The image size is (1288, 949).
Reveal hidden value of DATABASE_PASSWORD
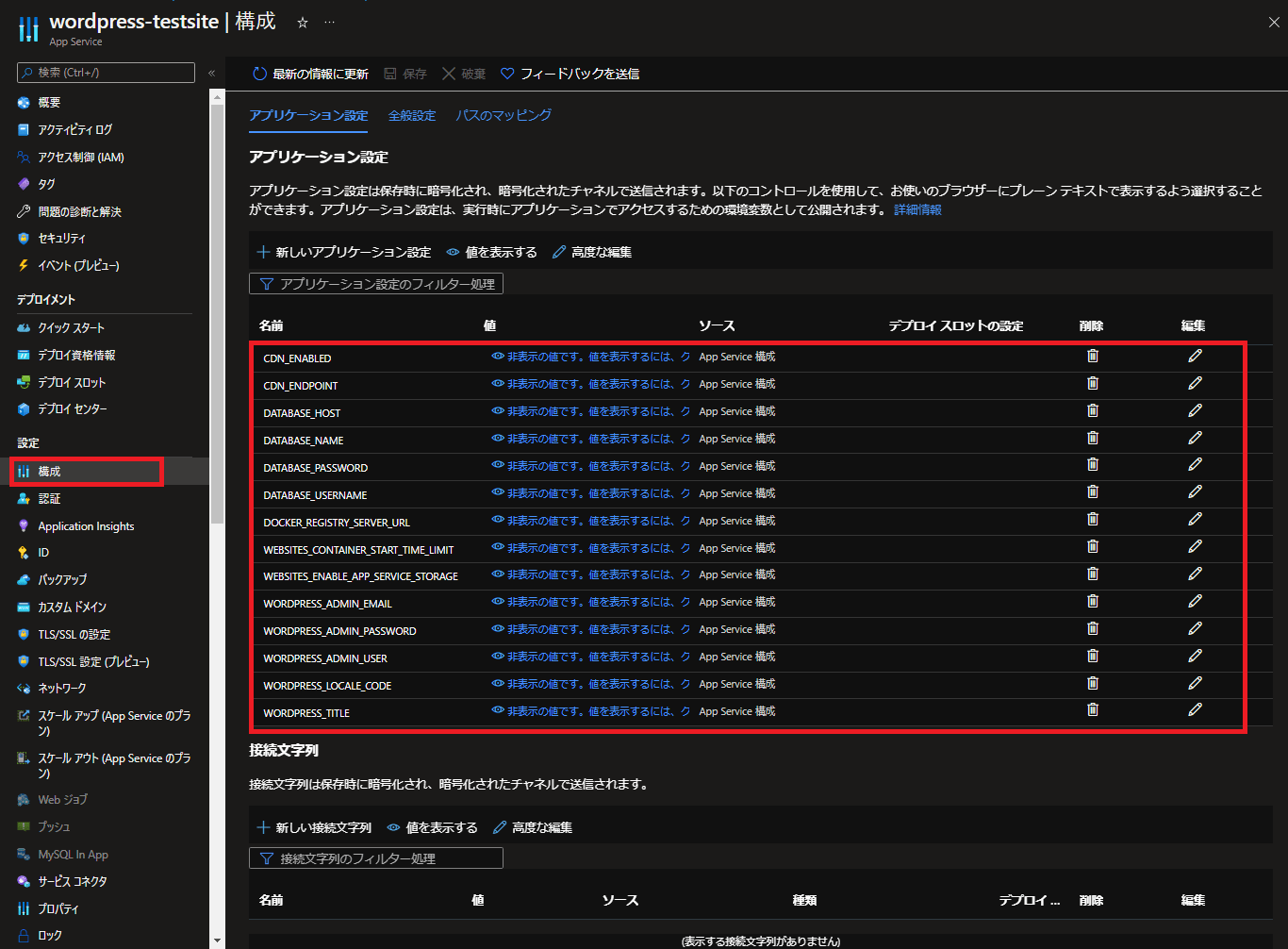pos(591,467)
